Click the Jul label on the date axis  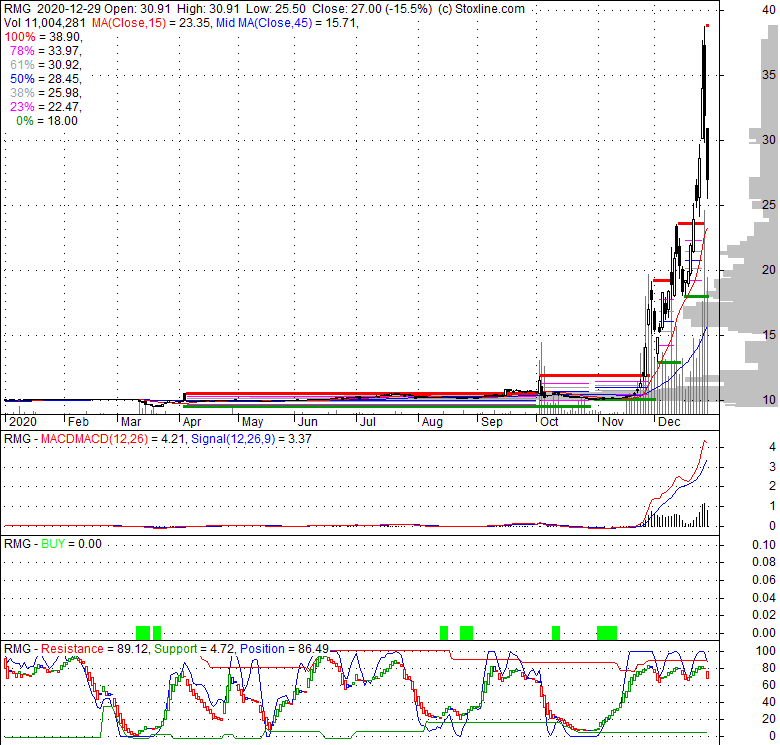(x=367, y=422)
